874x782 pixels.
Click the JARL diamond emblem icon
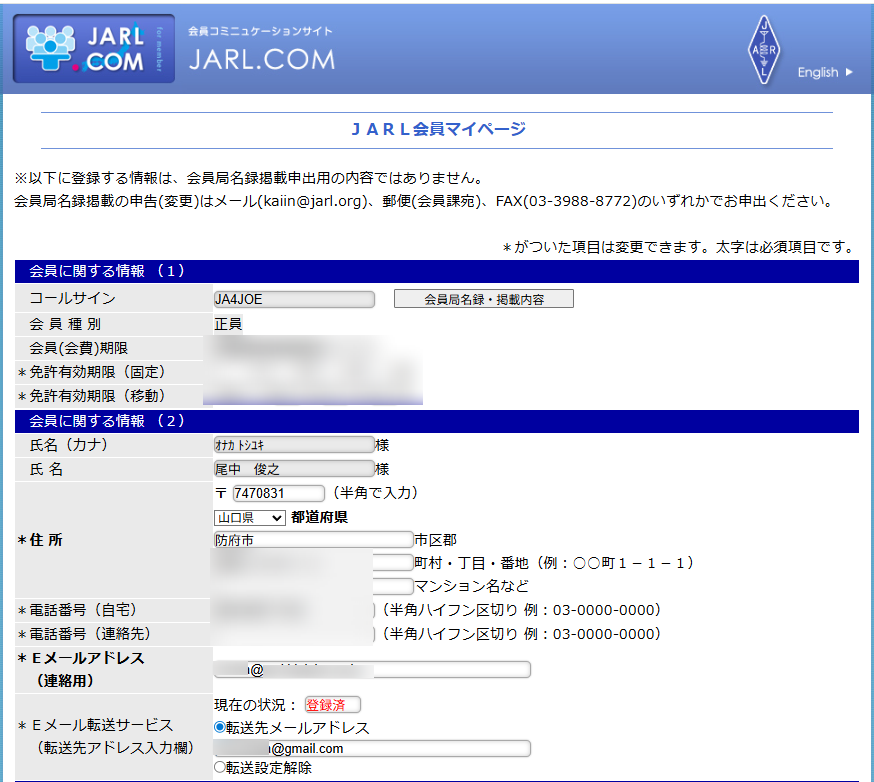(764, 50)
